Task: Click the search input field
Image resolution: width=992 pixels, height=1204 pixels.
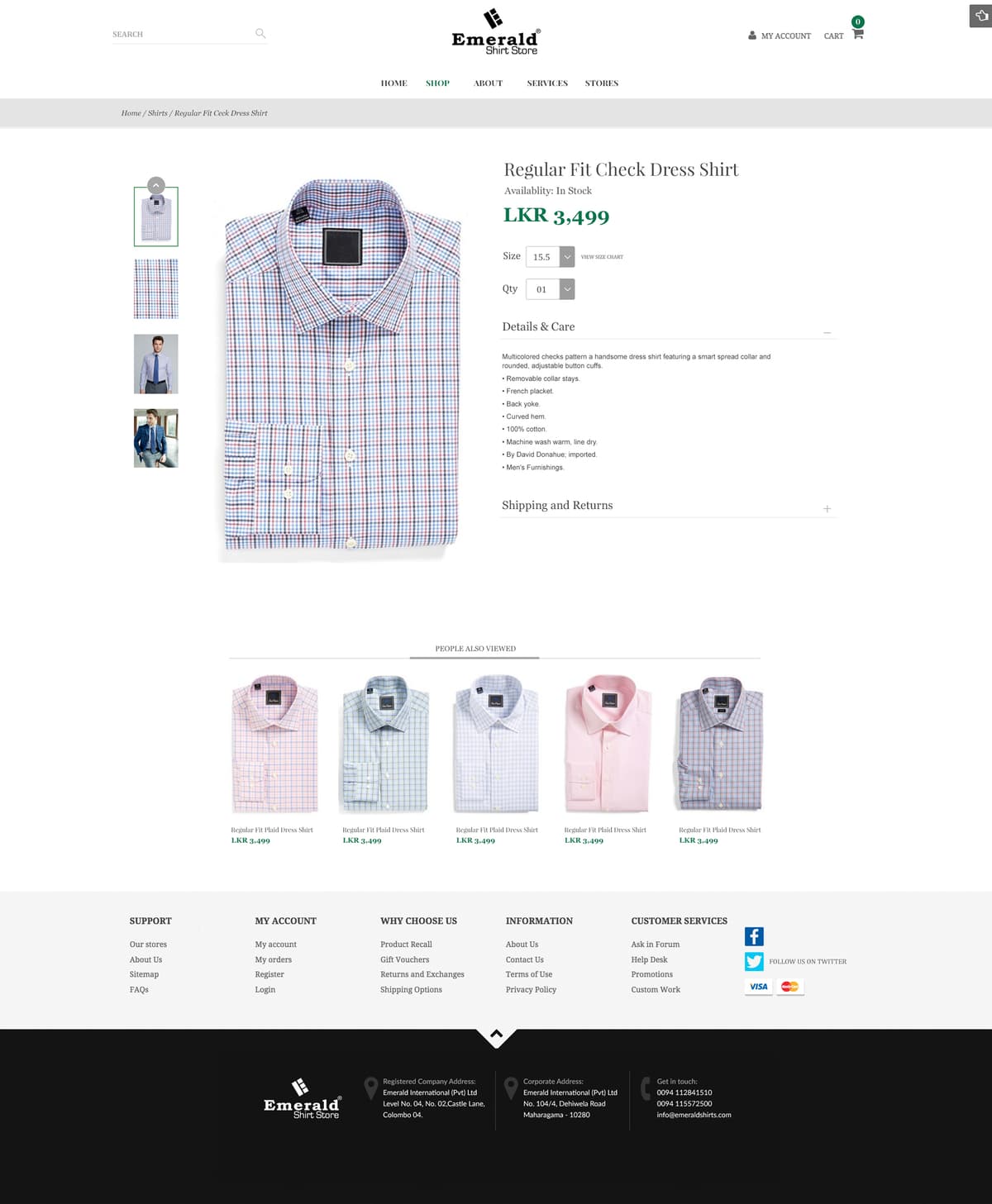Action: (x=182, y=34)
